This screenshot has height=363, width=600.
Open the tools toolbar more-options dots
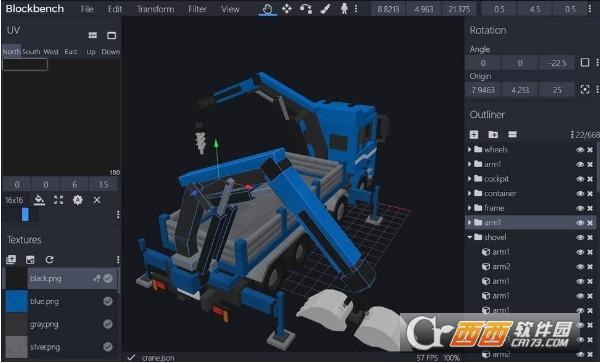[x=356, y=9]
